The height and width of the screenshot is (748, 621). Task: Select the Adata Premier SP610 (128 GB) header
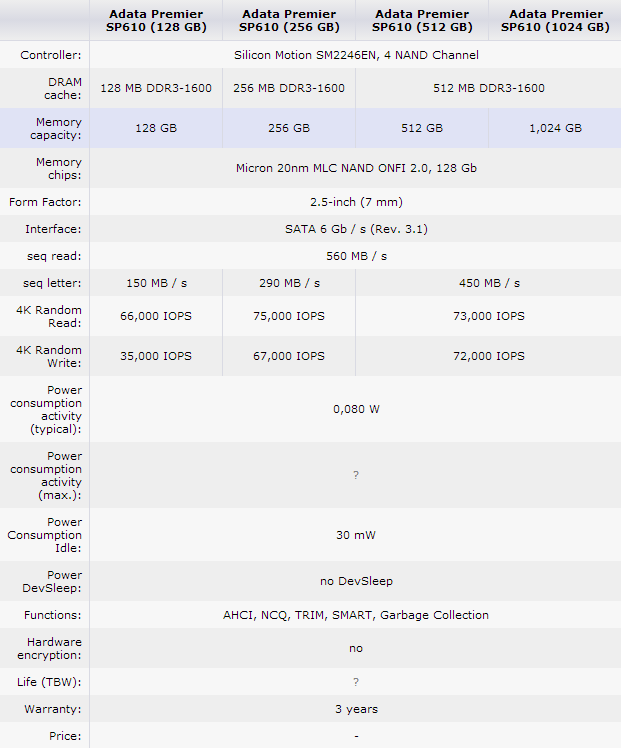[156, 21]
